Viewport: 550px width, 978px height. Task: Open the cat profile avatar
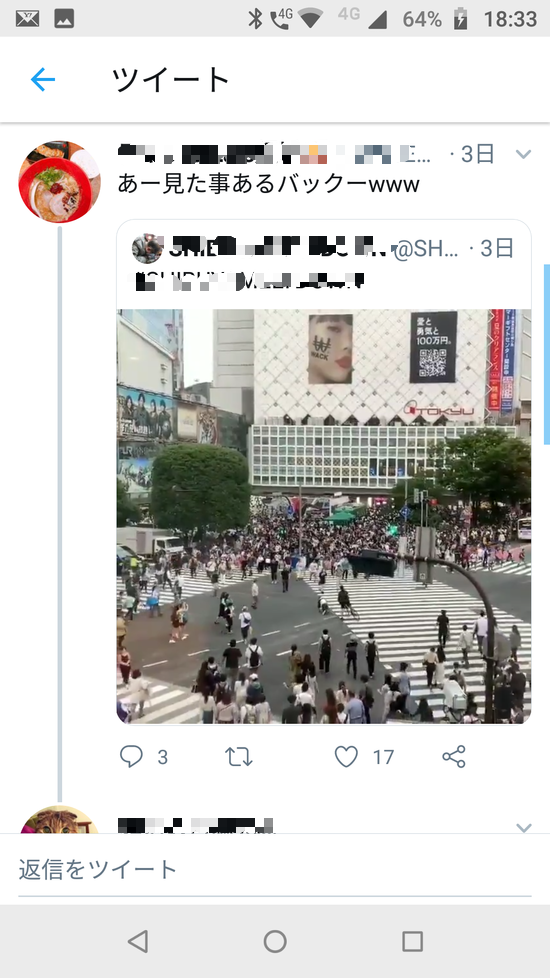59,820
